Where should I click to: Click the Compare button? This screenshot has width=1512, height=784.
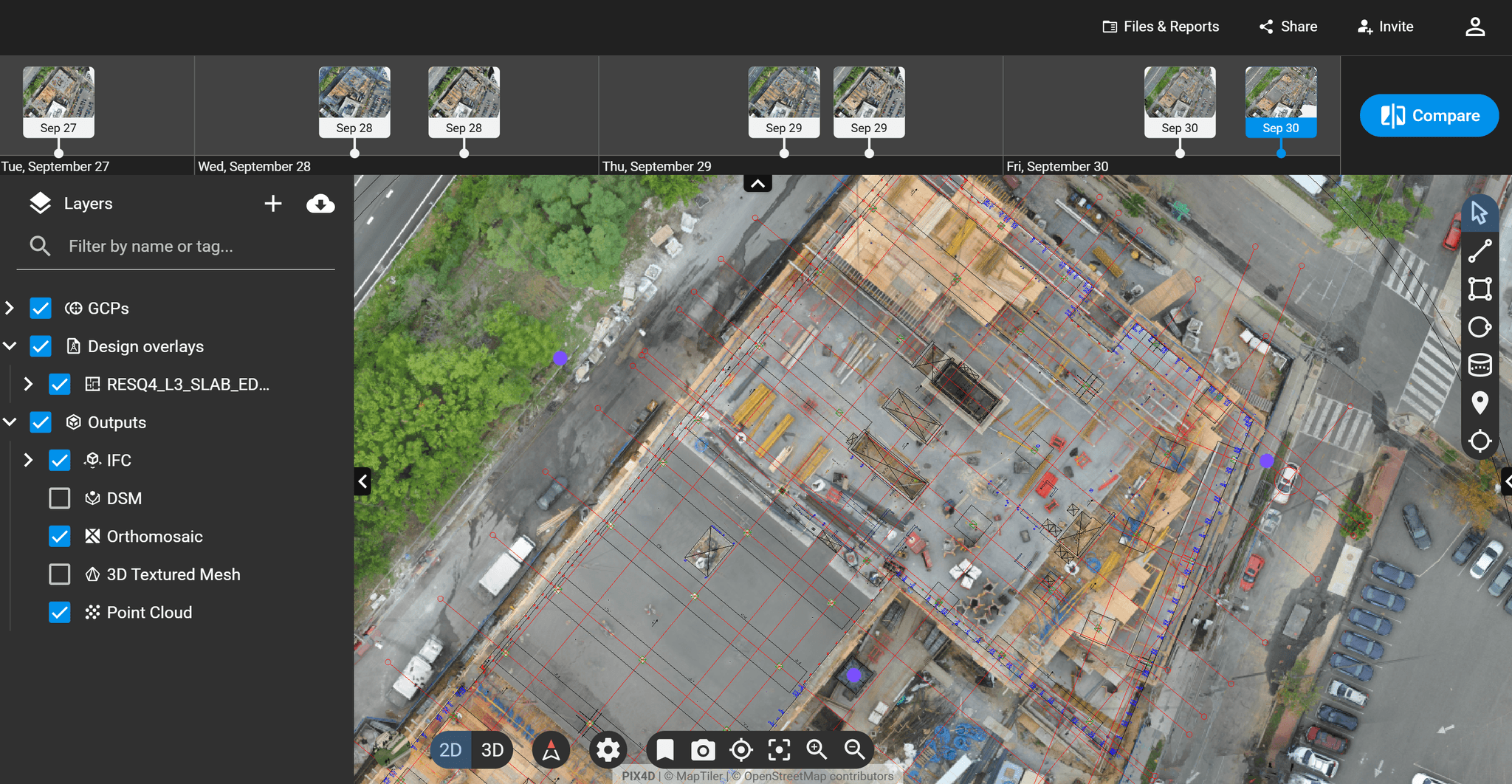[1429, 116]
